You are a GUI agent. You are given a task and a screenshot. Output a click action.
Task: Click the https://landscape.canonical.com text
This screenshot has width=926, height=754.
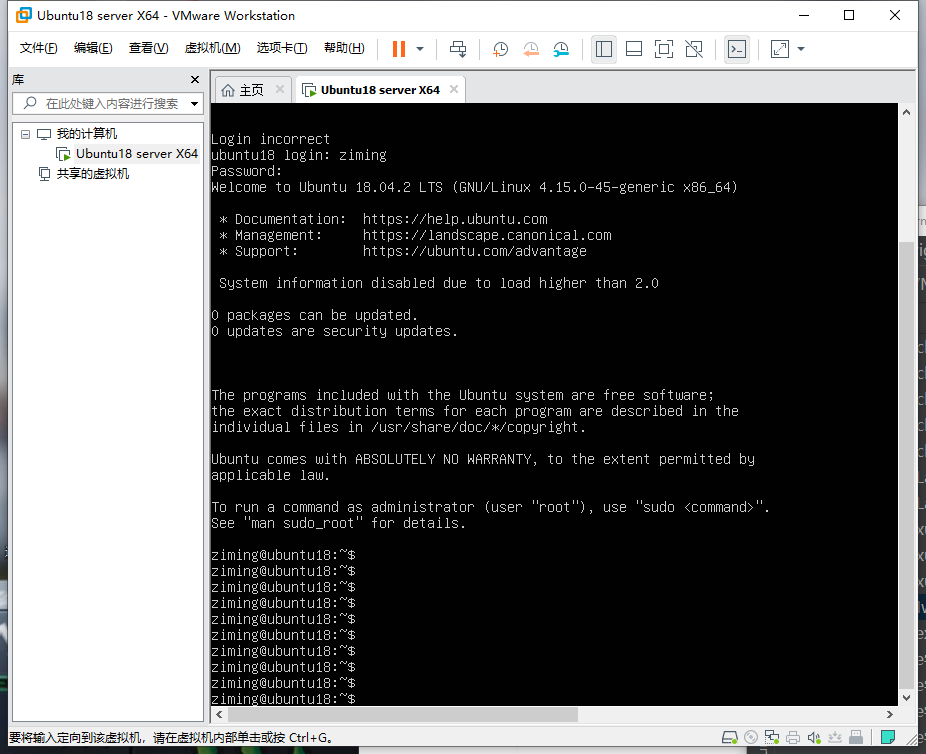tap(487, 235)
